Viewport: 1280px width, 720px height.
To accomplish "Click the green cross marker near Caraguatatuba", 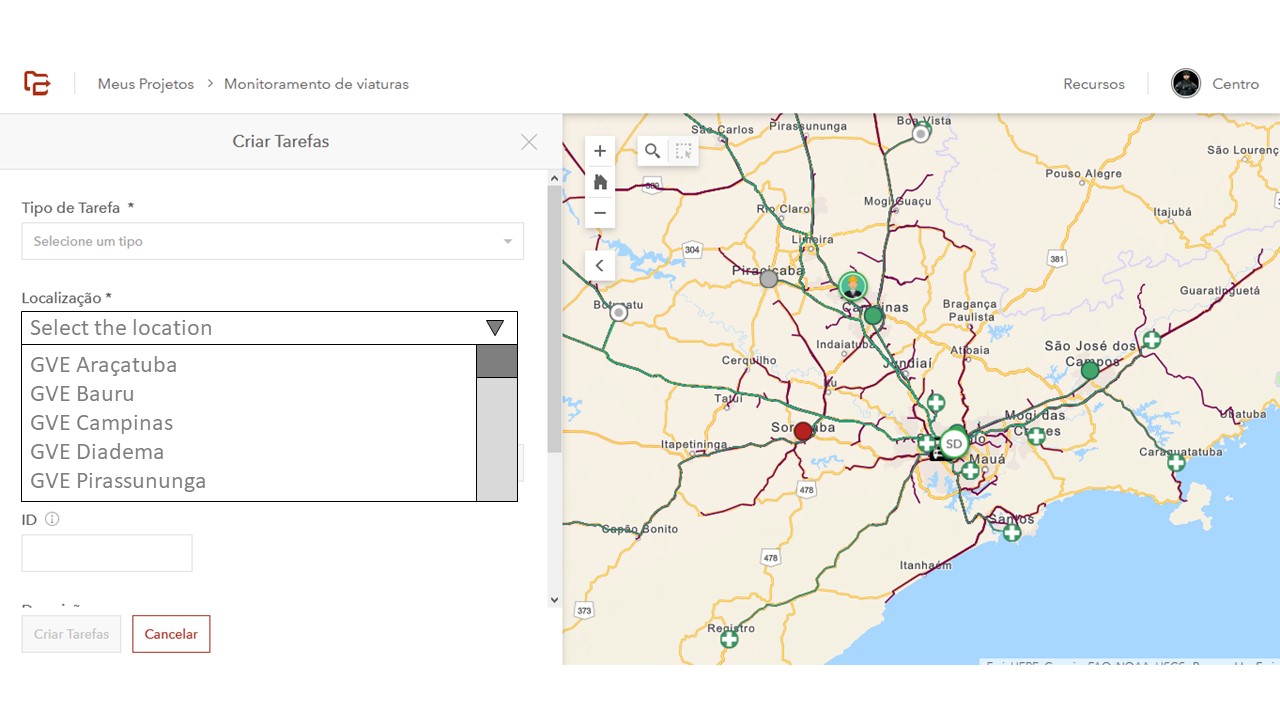I will [x=1176, y=462].
